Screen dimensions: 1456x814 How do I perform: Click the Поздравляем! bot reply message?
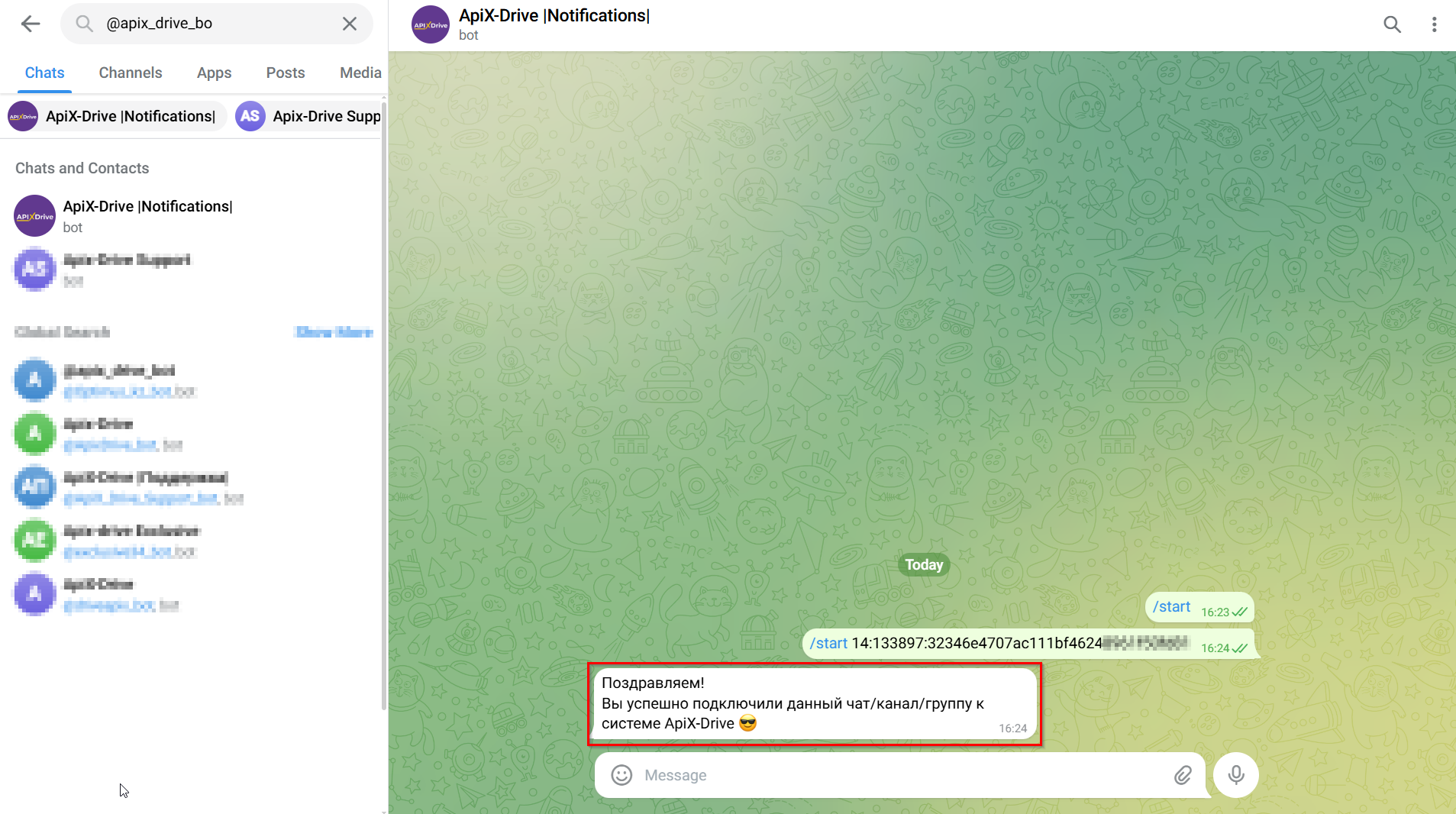[x=815, y=704]
